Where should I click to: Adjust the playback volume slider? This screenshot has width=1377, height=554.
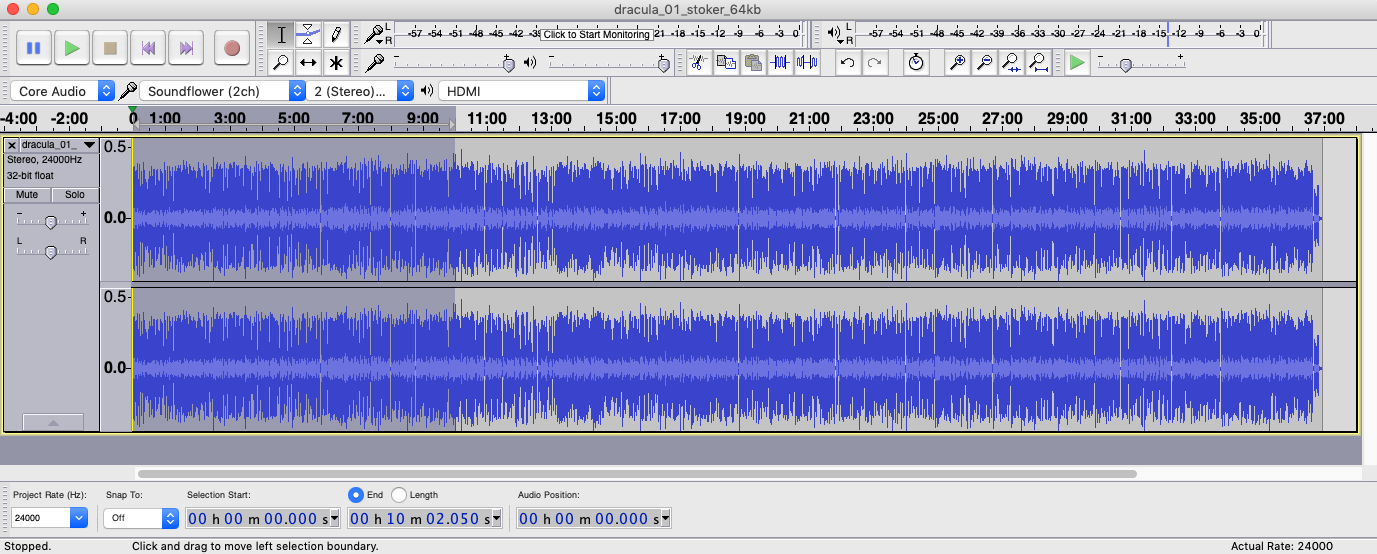(x=663, y=64)
